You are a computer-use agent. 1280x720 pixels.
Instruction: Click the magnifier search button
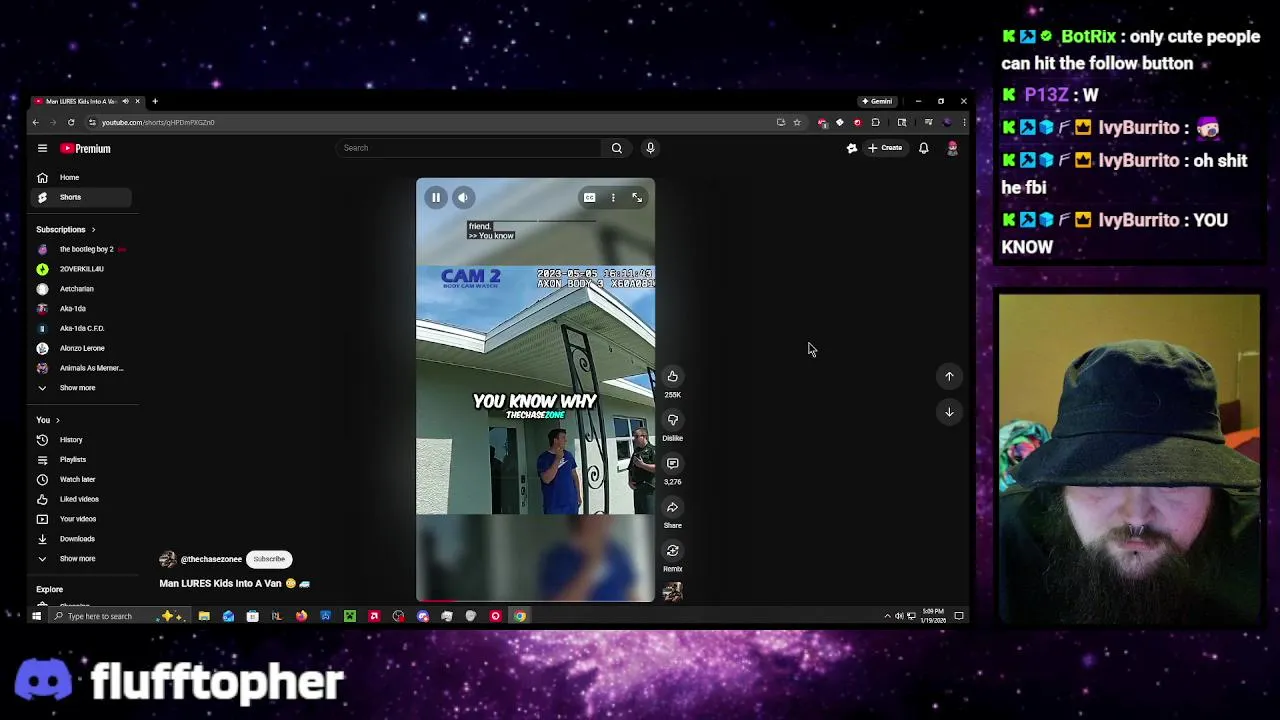pyautogui.click(x=617, y=148)
